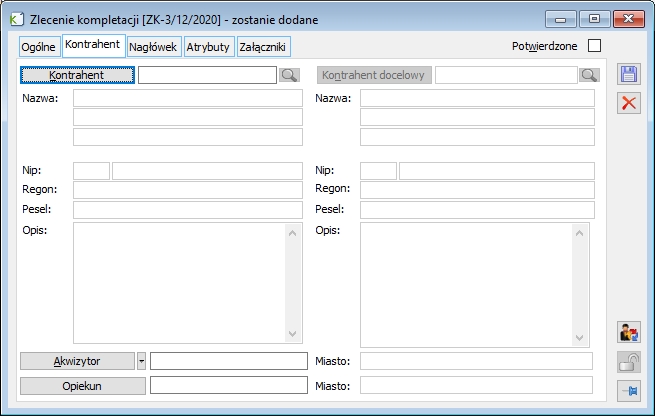
Task: Select the Atrybuty tab
Action: coord(208,47)
